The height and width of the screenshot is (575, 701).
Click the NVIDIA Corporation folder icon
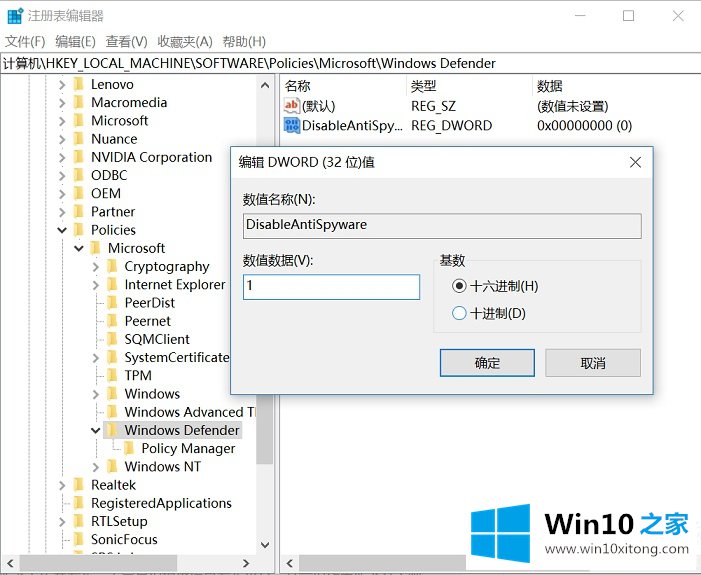(79, 157)
